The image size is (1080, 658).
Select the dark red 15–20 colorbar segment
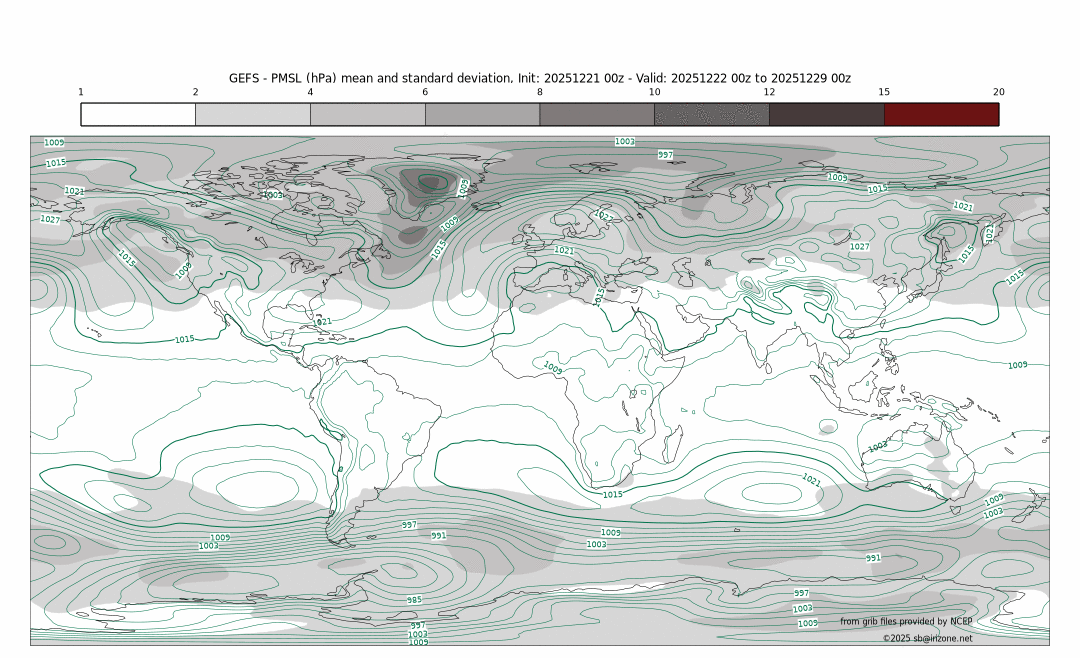pyautogui.click(x=941, y=114)
